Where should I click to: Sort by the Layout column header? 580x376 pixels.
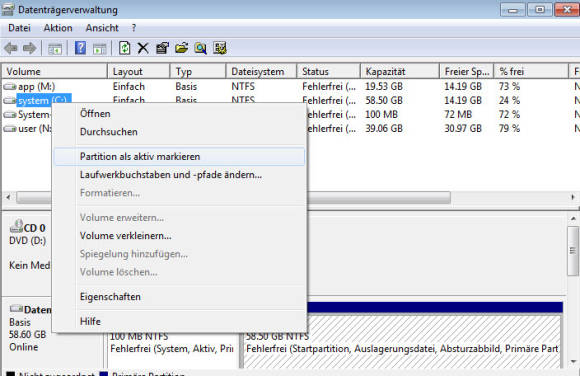139,71
